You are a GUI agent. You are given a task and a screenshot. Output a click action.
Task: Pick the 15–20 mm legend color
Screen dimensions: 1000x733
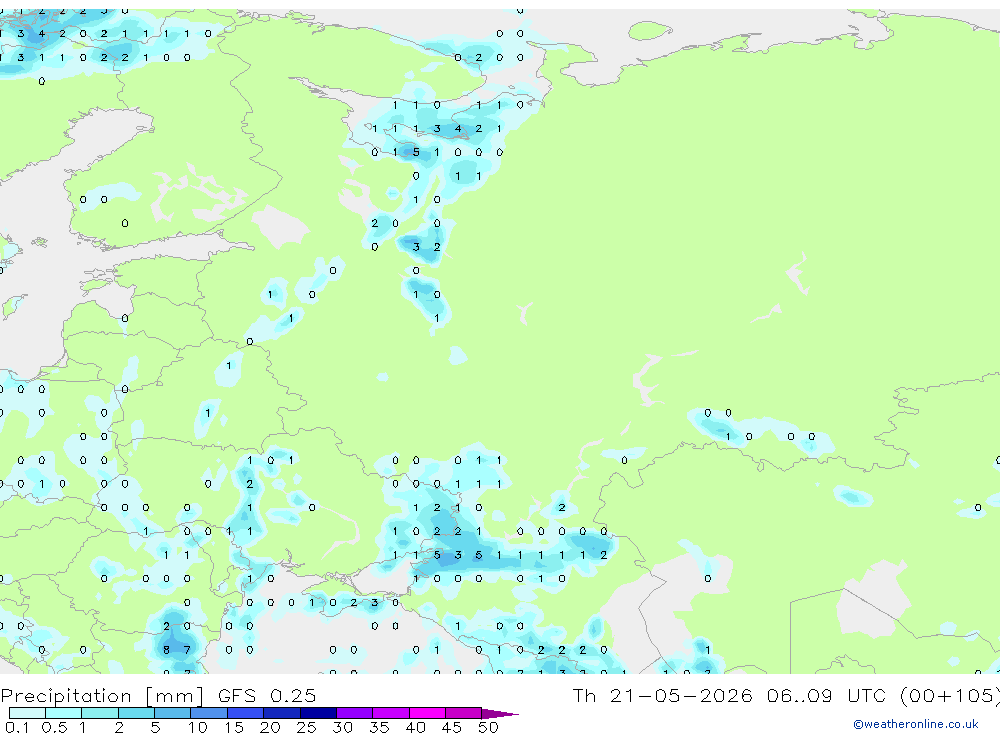pyautogui.click(x=246, y=713)
